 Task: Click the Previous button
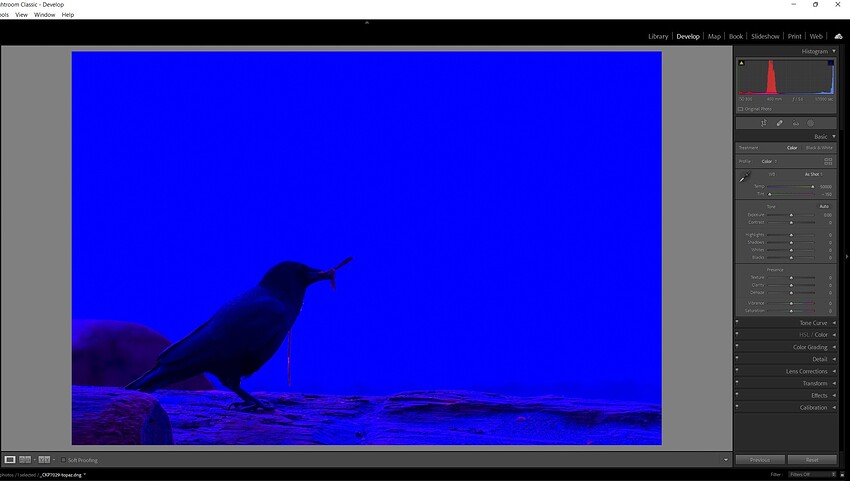760,460
